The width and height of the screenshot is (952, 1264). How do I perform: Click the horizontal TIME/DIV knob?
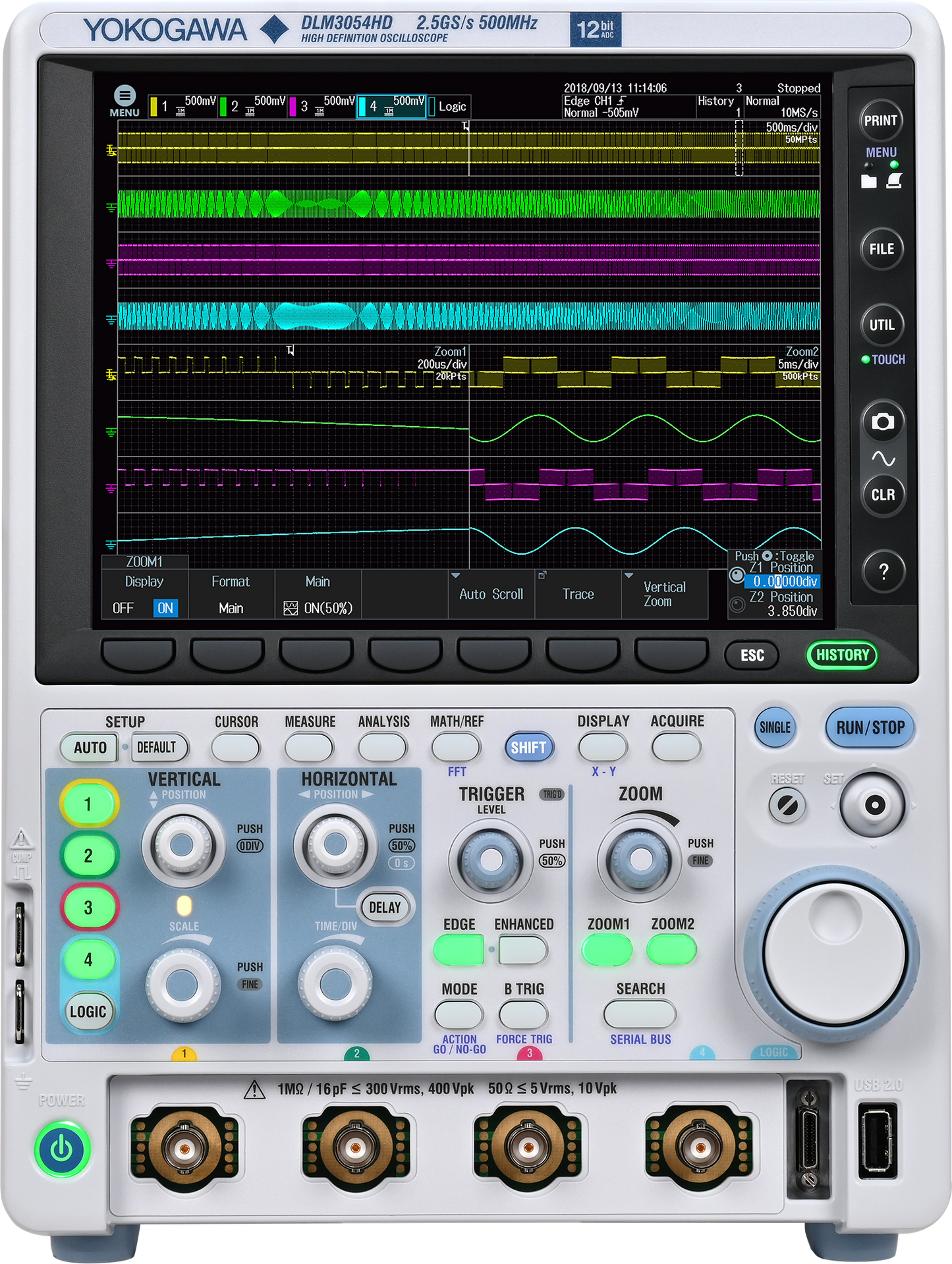335,984
